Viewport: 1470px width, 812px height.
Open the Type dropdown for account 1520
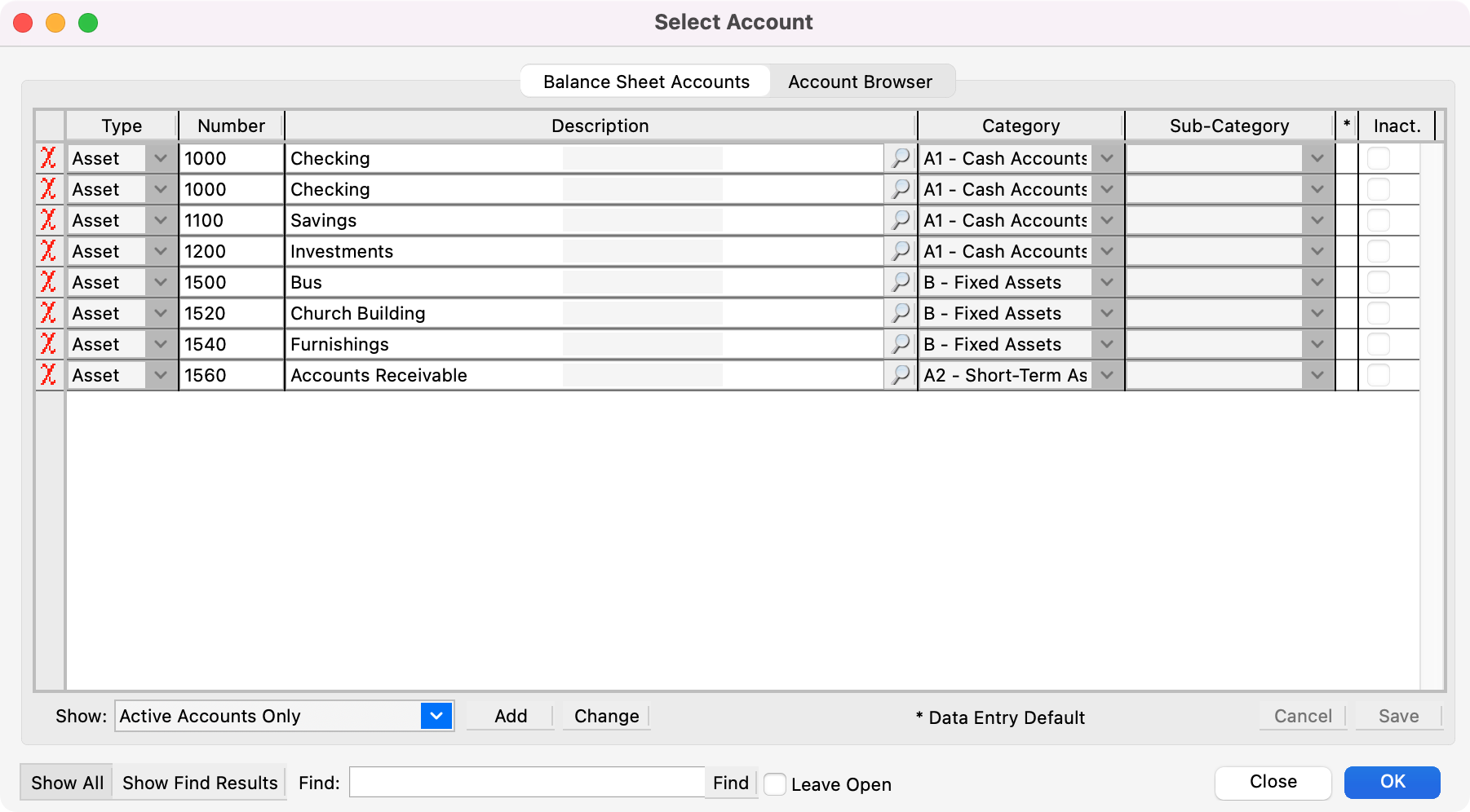(x=161, y=313)
